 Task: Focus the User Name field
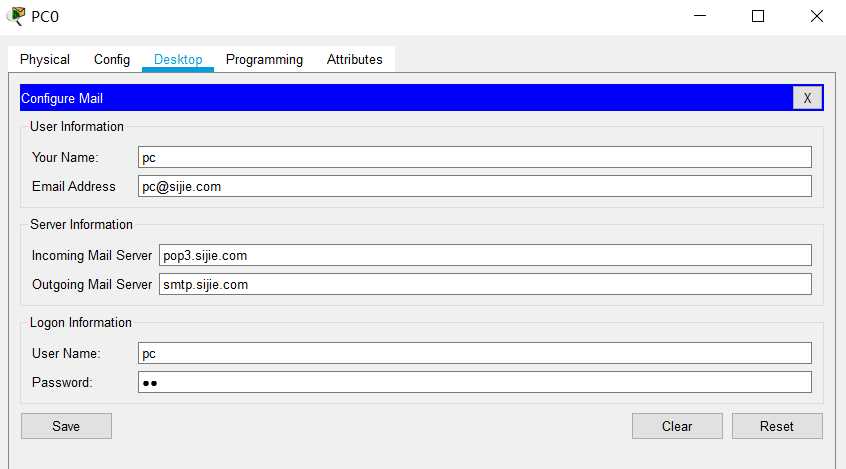(475, 354)
